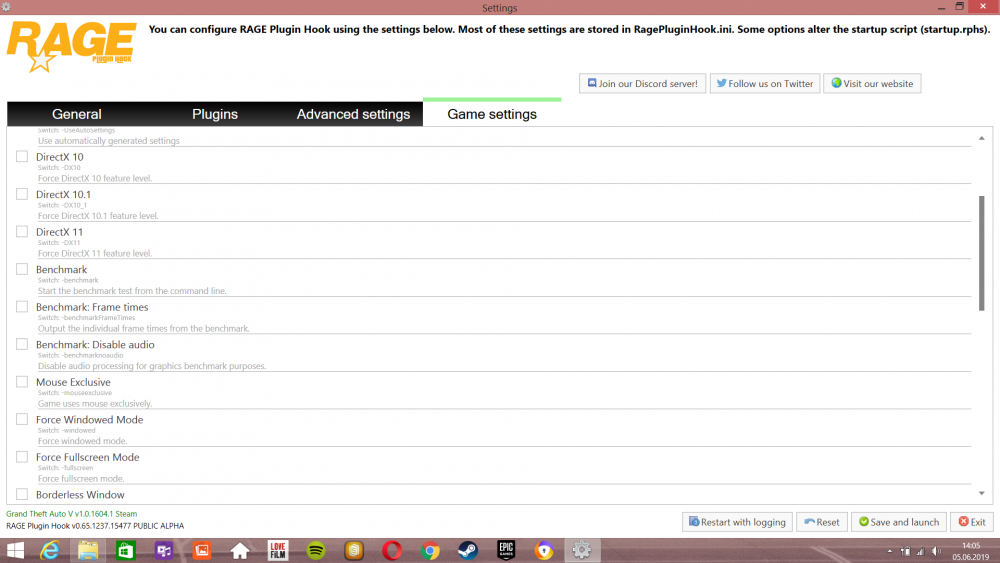Click 'Output the individual frame times' description
The image size is (1000, 563).
143,328
